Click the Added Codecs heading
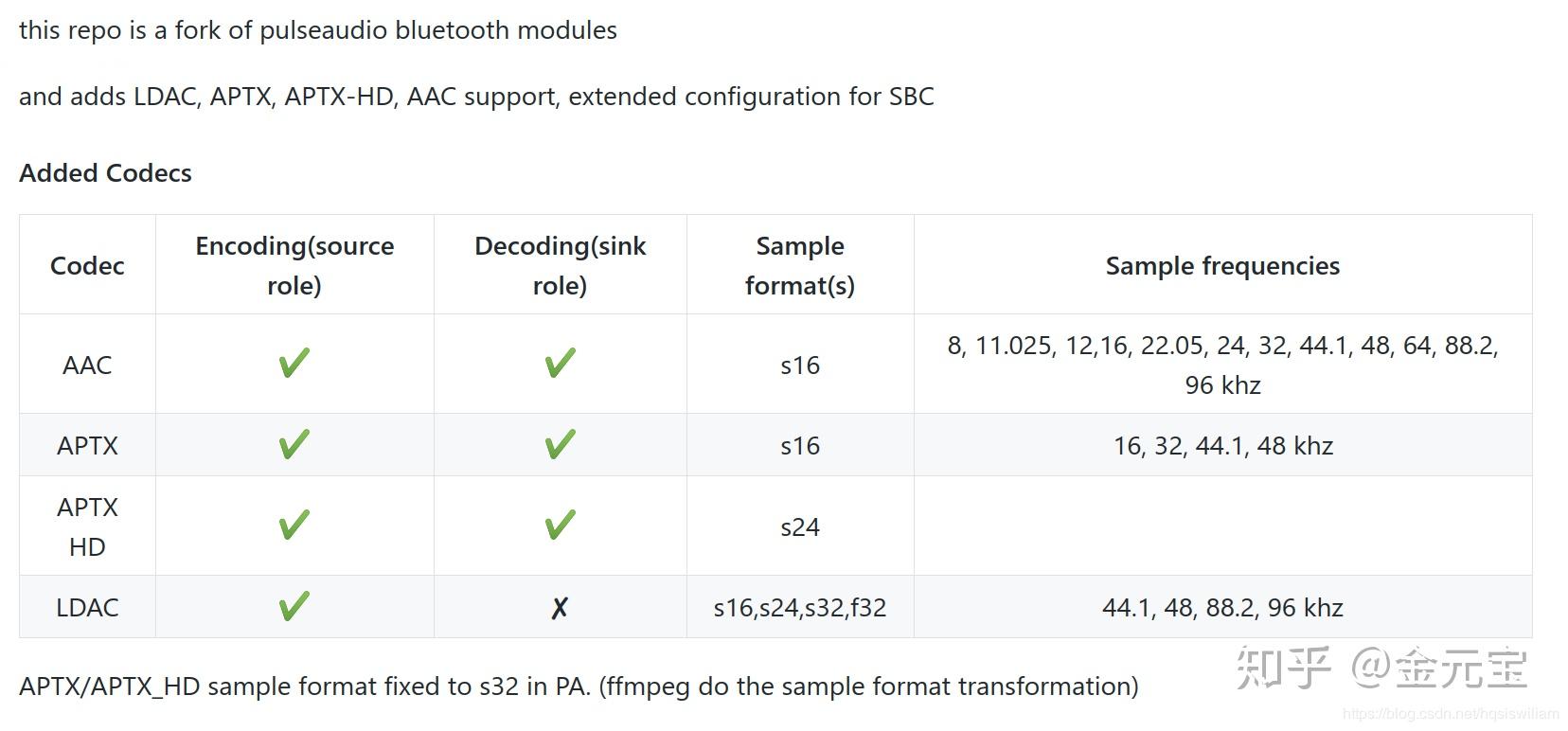Viewport: 1568px width, 731px height. [105, 172]
